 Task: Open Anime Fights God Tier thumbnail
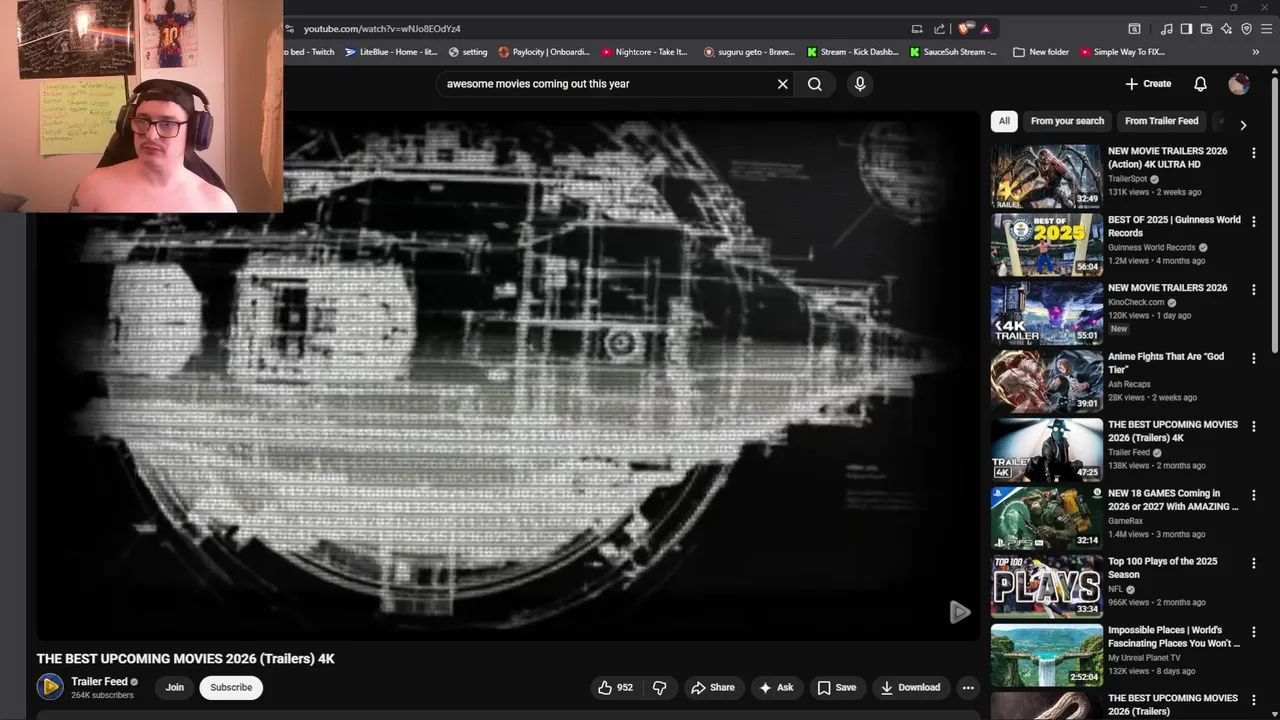(x=1047, y=381)
